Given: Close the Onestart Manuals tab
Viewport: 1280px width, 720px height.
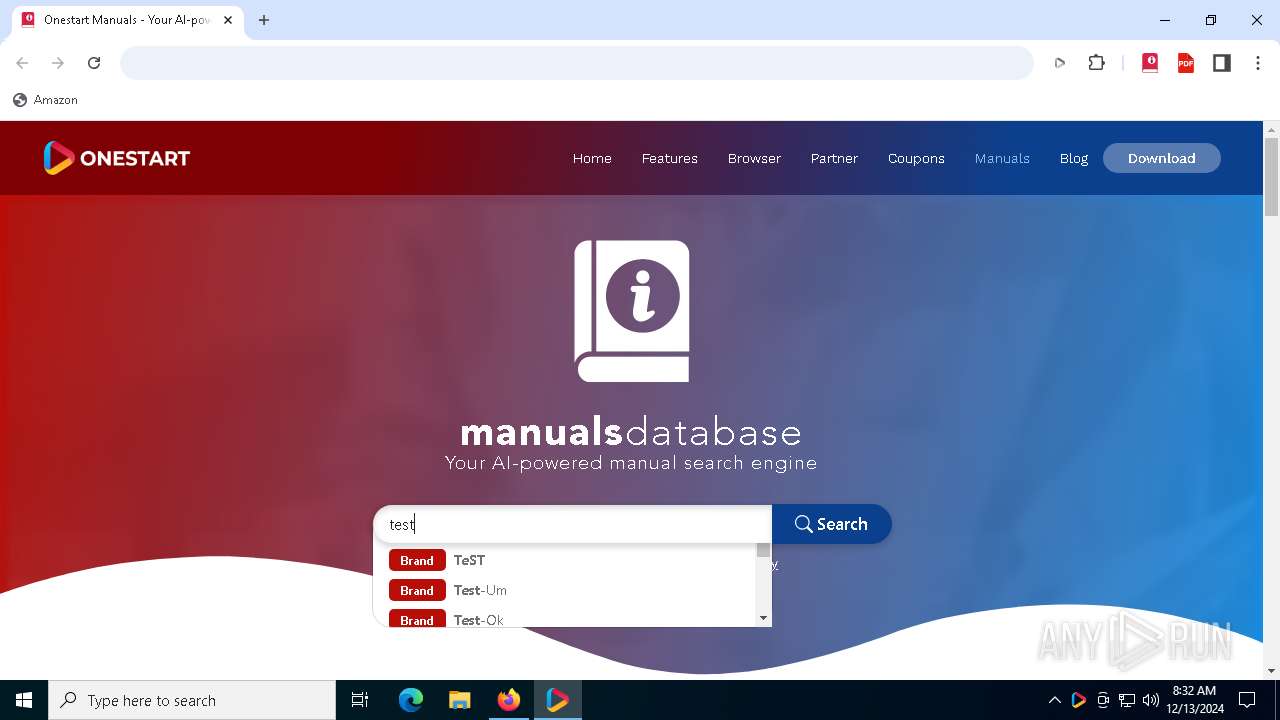Looking at the screenshot, I should pos(228,20).
